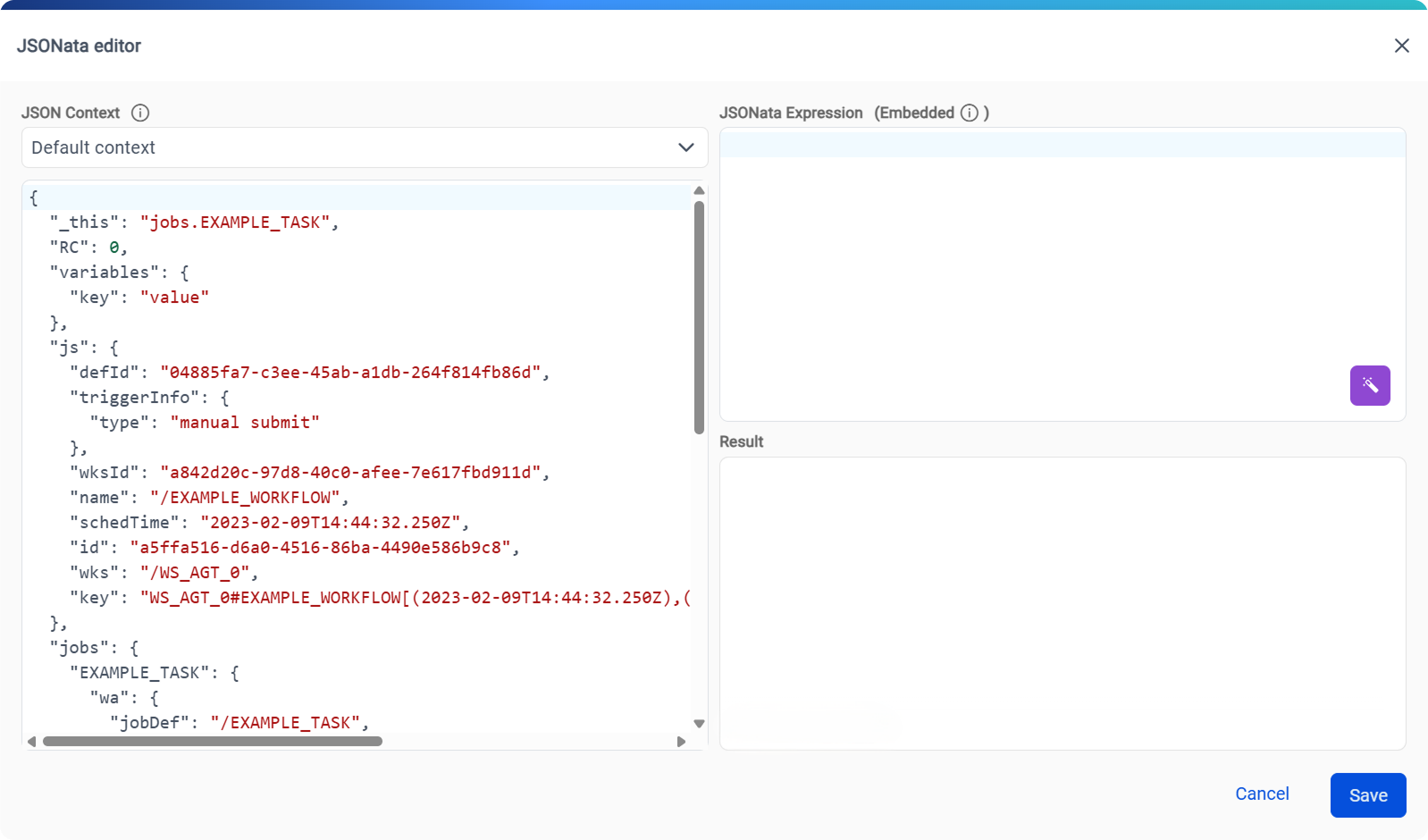Click the Cancel link
Image resolution: width=1428 pixels, height=840 pixels.
point(1262,794)
